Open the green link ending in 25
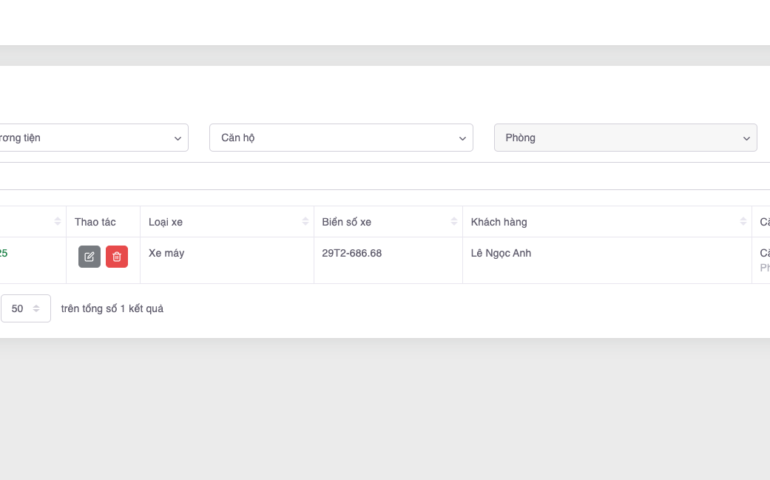Screen dimensions: 770x480 click(3, 253)
